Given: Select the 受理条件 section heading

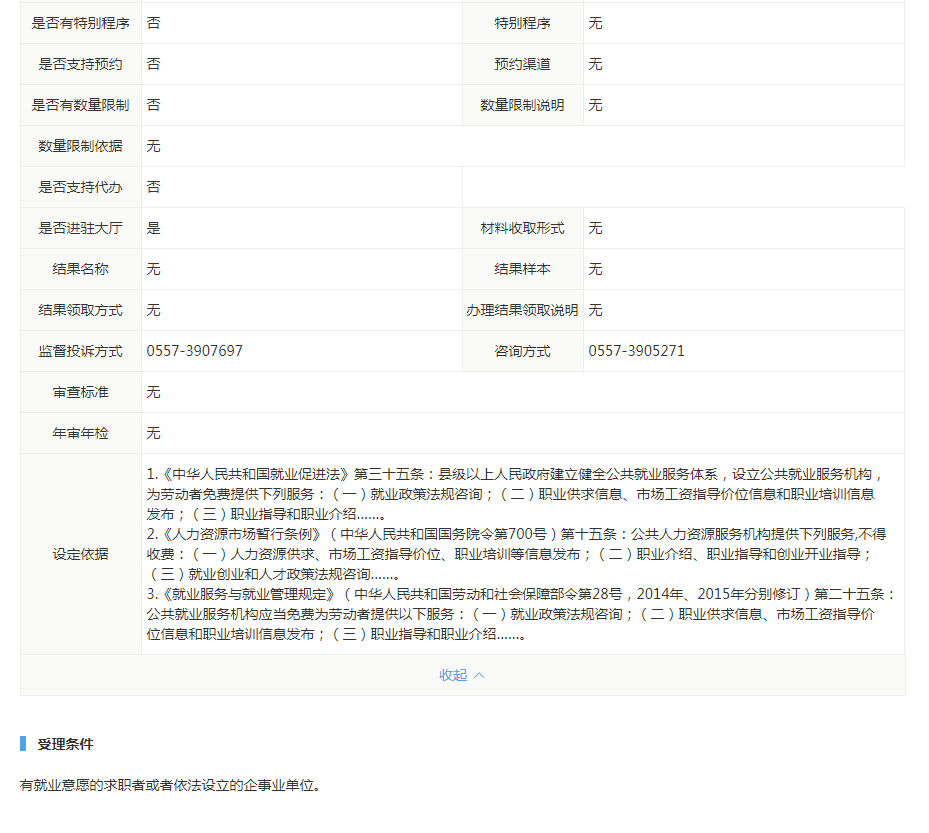Looking at the screenshot, I should 66,744.
